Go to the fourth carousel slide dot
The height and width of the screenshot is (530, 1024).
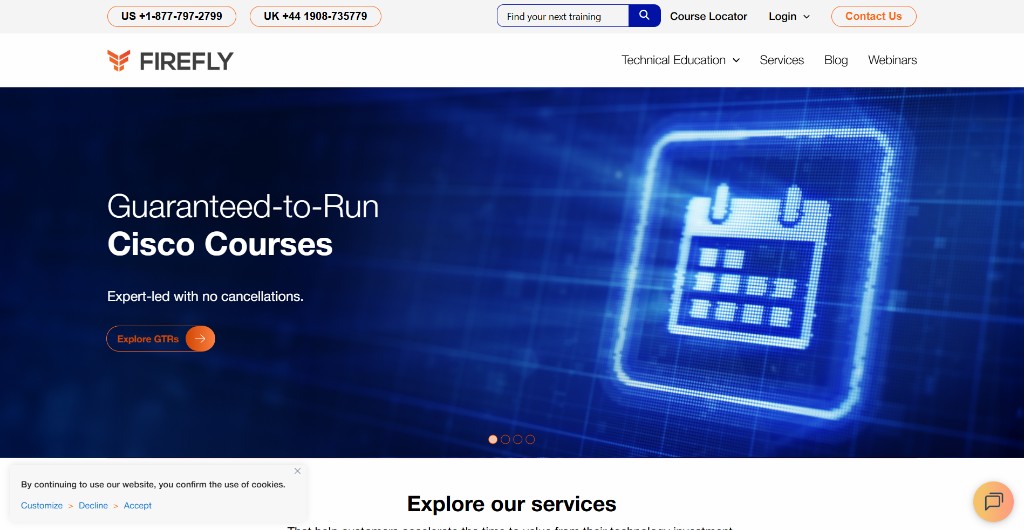(x=530, y=439)
